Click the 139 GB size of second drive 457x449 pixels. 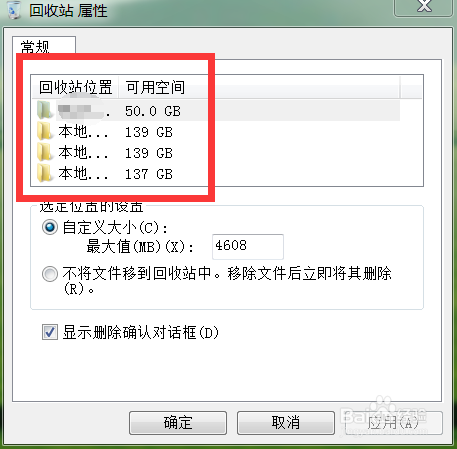pos(149,132)
